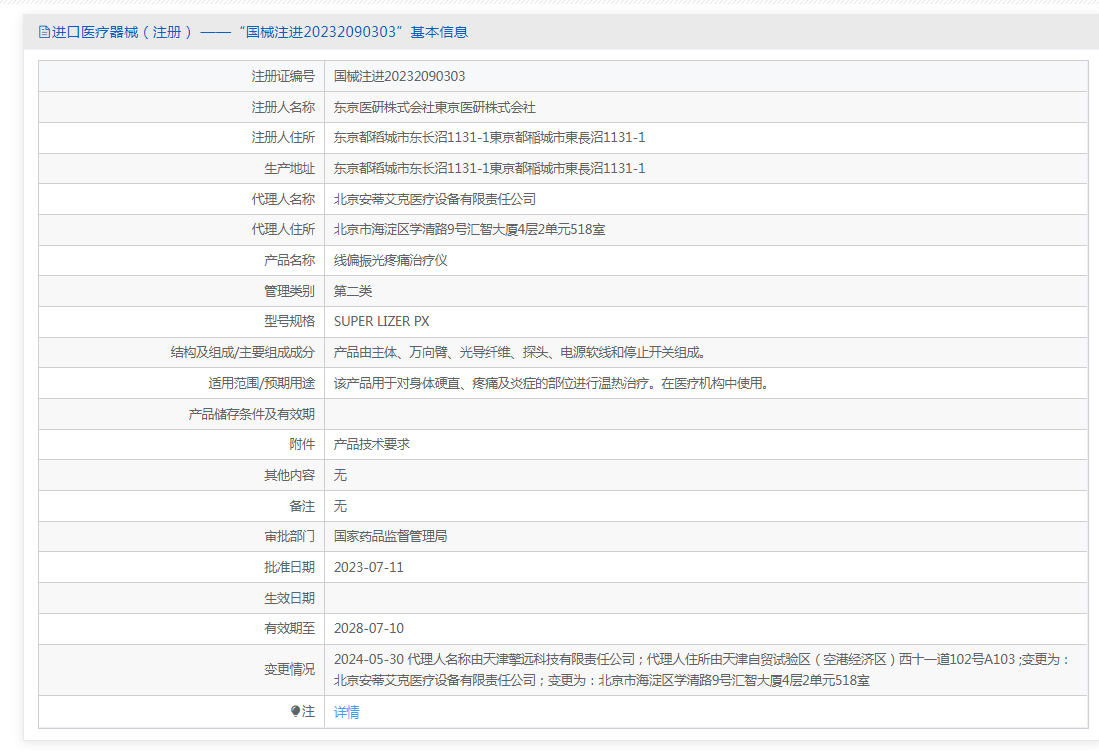
Task: Click the expiry date 2028-07-10
Action: click(x=368, y=628)
